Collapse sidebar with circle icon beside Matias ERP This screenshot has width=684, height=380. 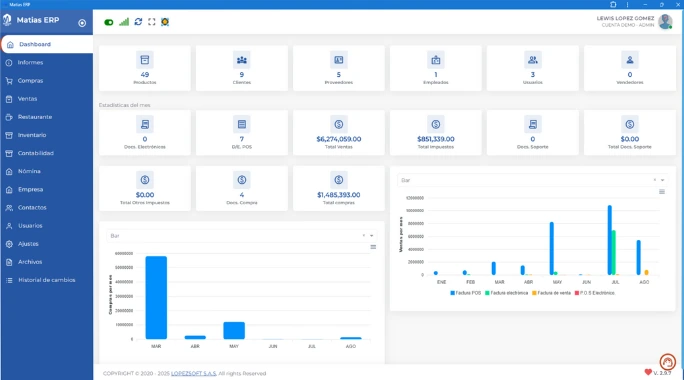(x=82, y=23)
